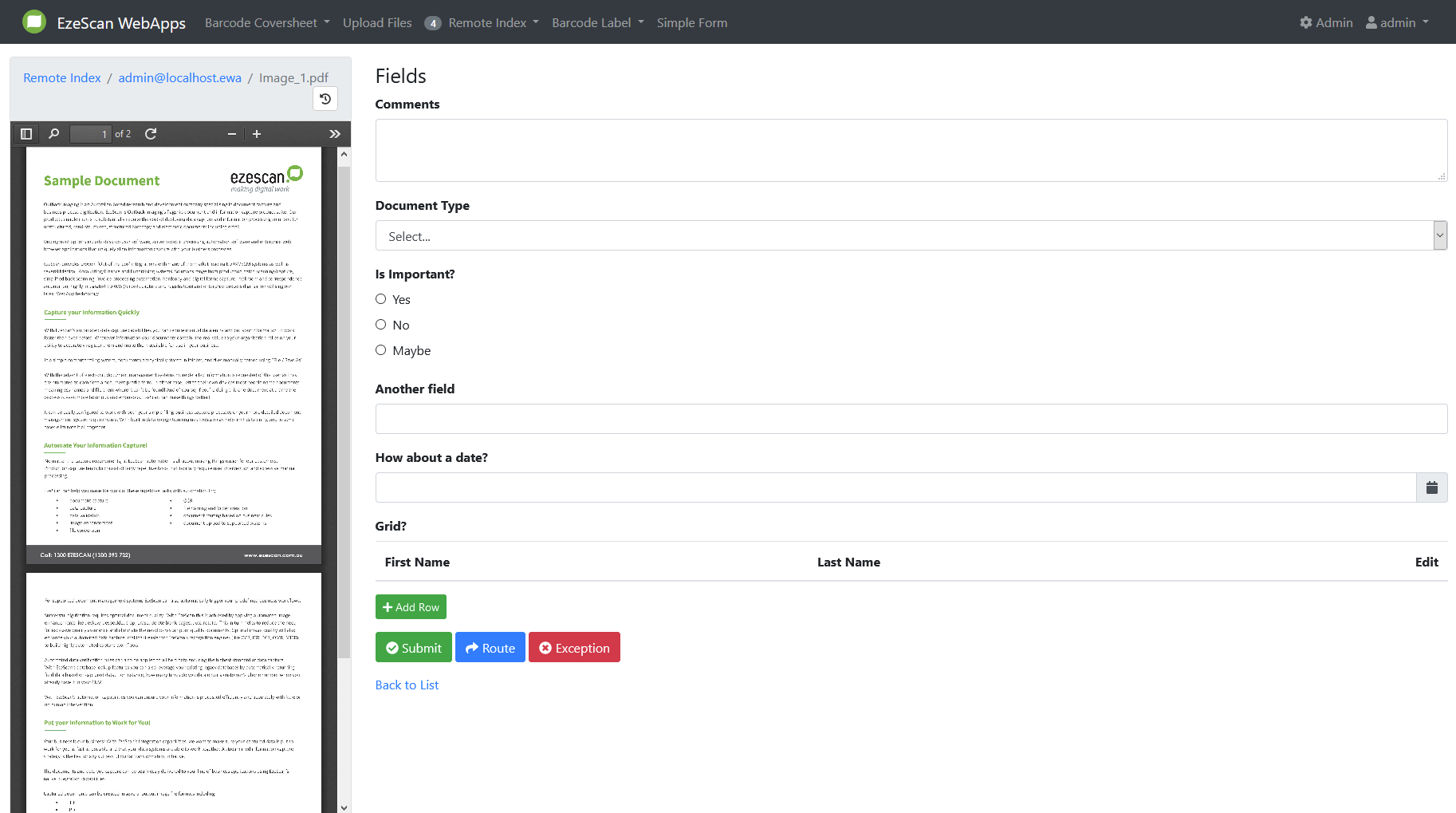
Task: Follow the Back to List link
Action: click(407, 685)
